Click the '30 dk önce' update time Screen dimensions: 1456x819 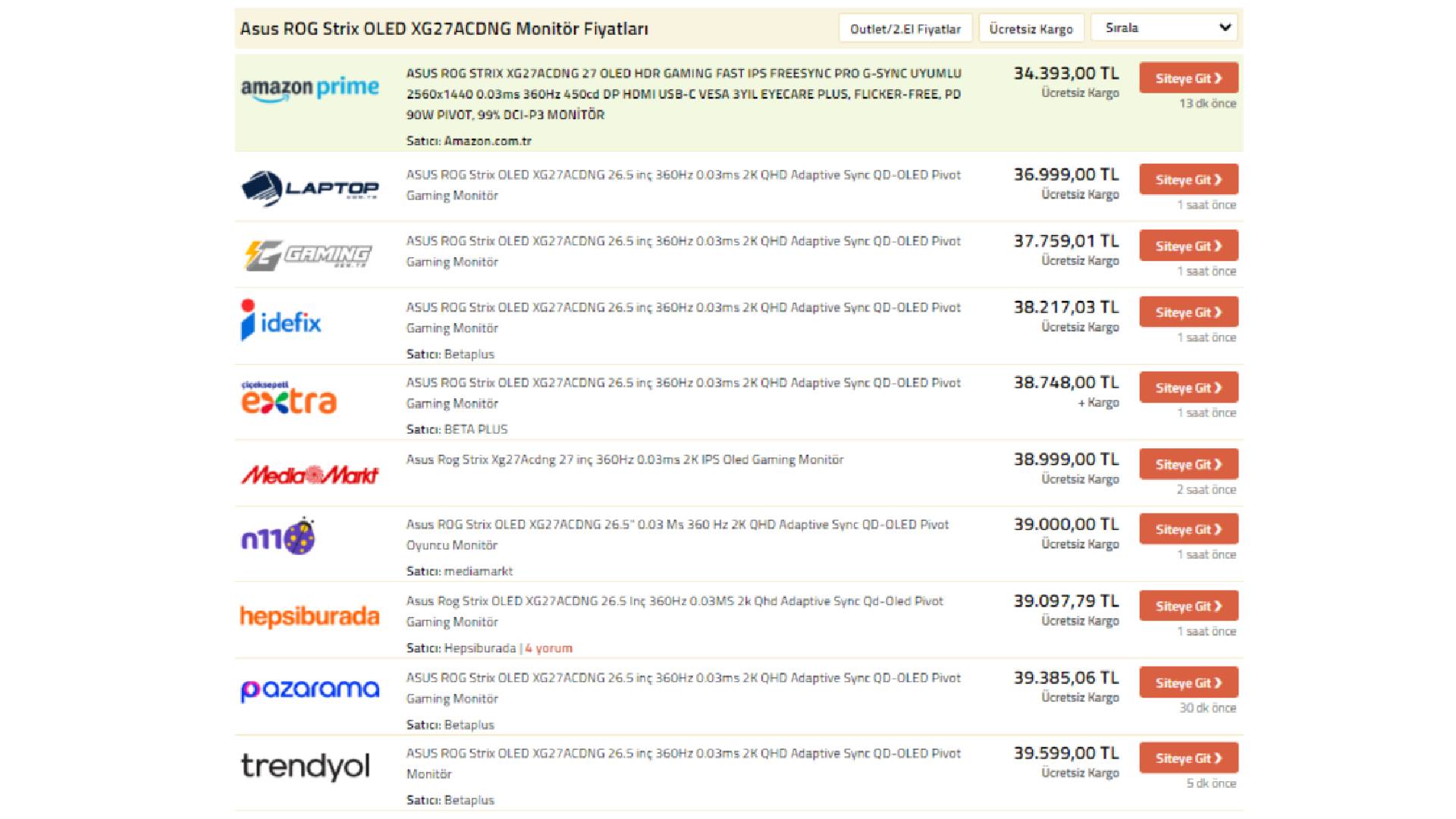point(1207,708)
